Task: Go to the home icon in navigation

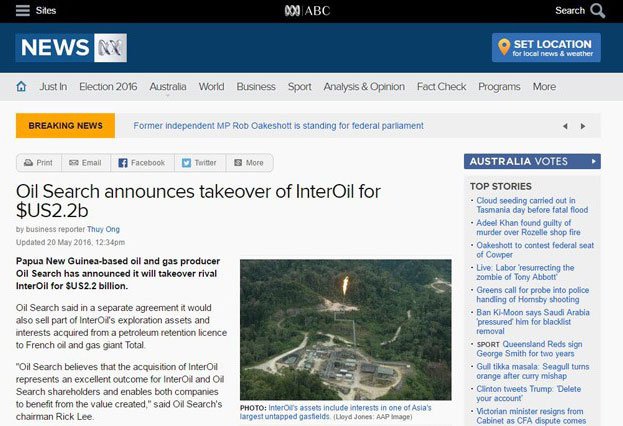Action: coord(21,86)
